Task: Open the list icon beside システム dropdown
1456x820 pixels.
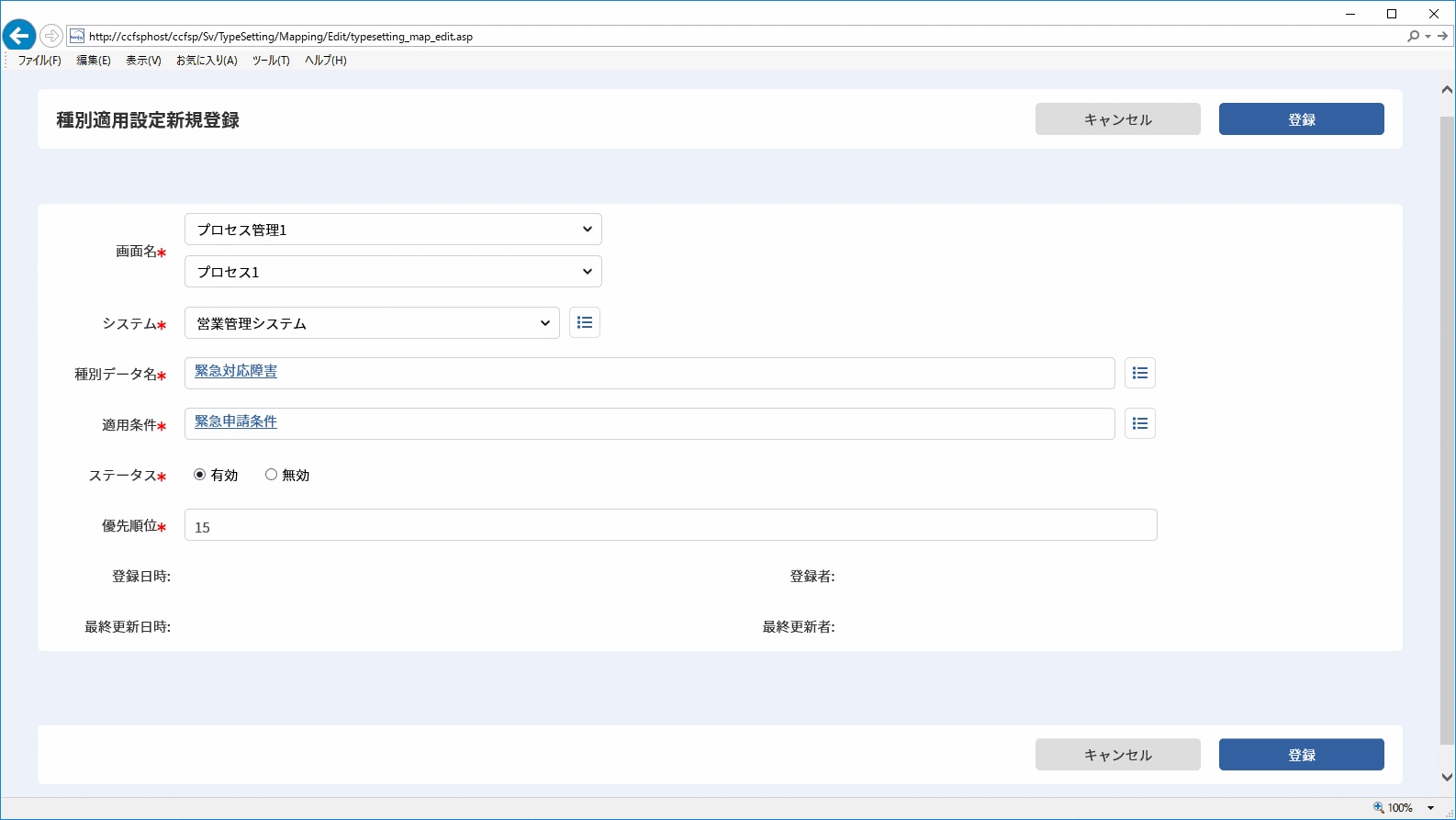Action: tap(585, 322)
